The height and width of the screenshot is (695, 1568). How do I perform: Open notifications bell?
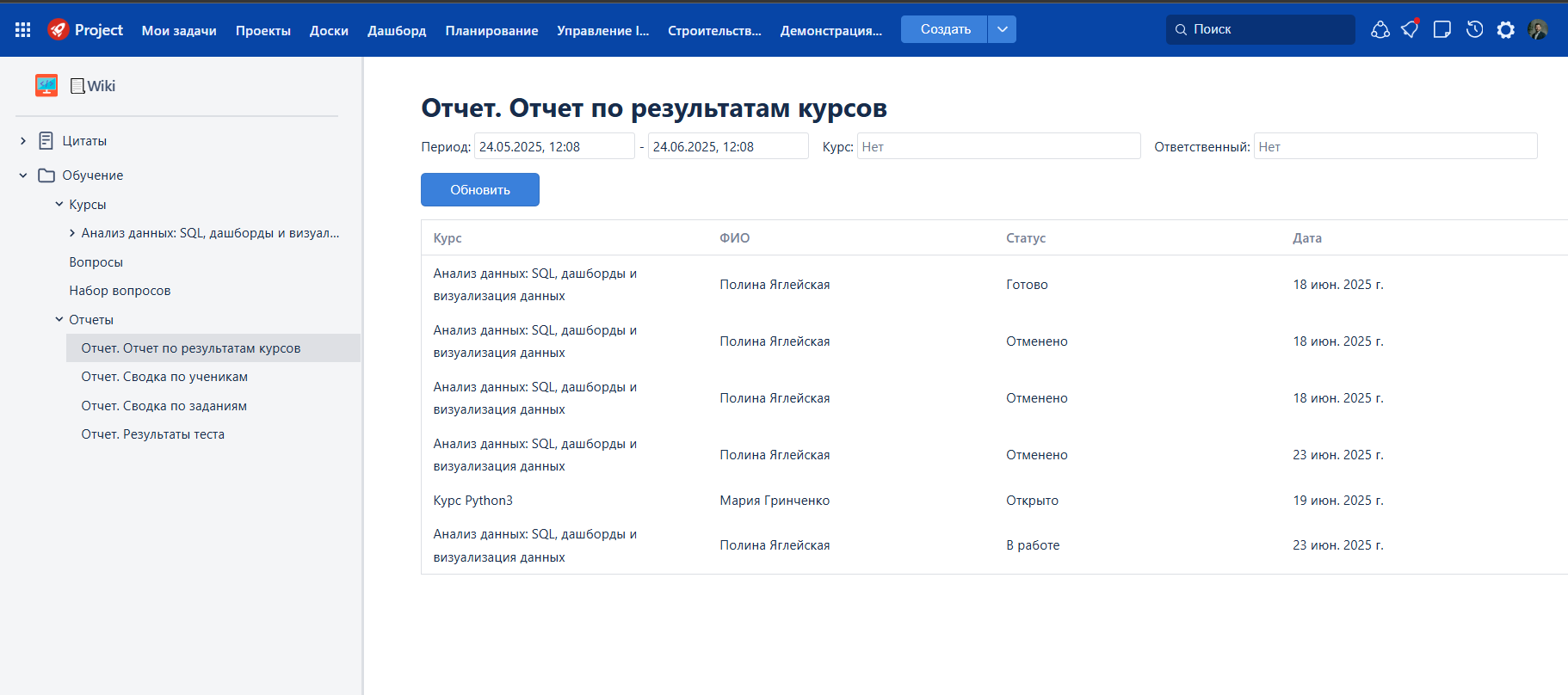click(x=1411, y=29)
